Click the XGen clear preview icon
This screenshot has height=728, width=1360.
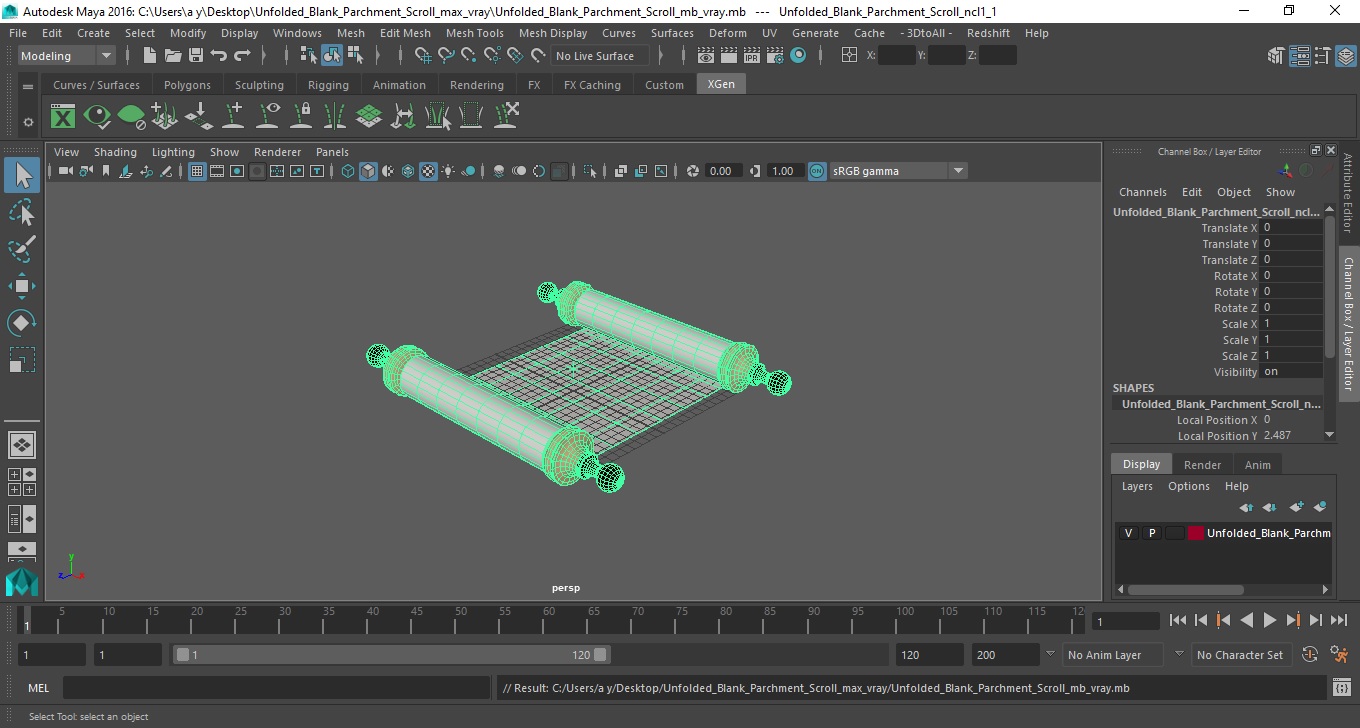[x=131, y=117]
